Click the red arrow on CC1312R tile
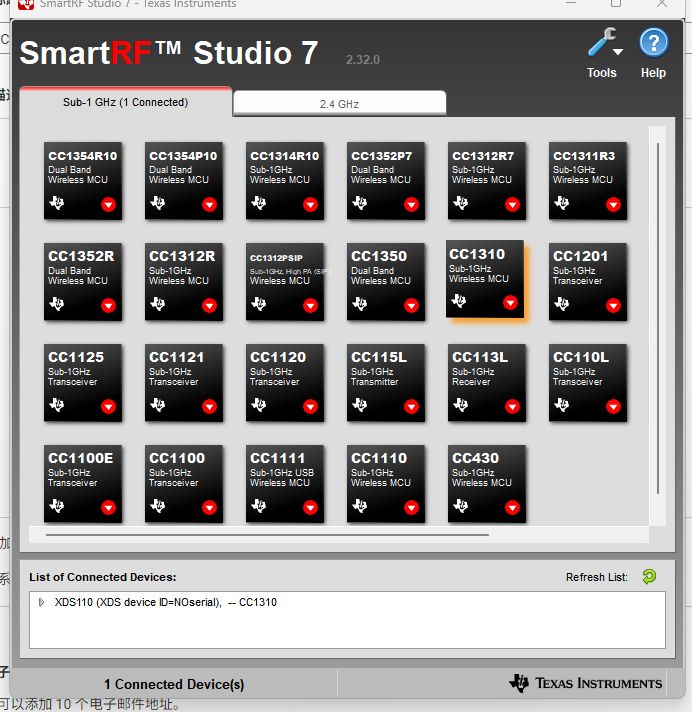The width and height of the screenshot is (692, 712). tap(209, 306)
